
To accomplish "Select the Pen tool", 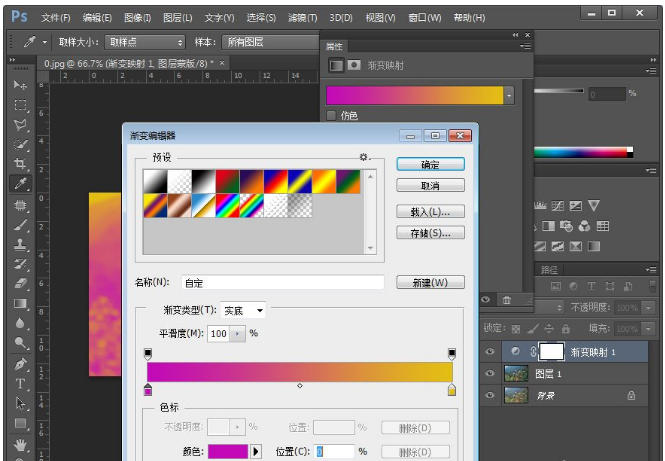I will click(20, 364).
